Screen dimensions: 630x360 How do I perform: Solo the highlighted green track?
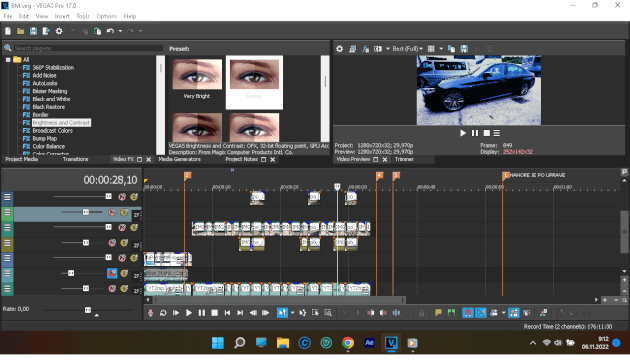click(x=124, y=212)
